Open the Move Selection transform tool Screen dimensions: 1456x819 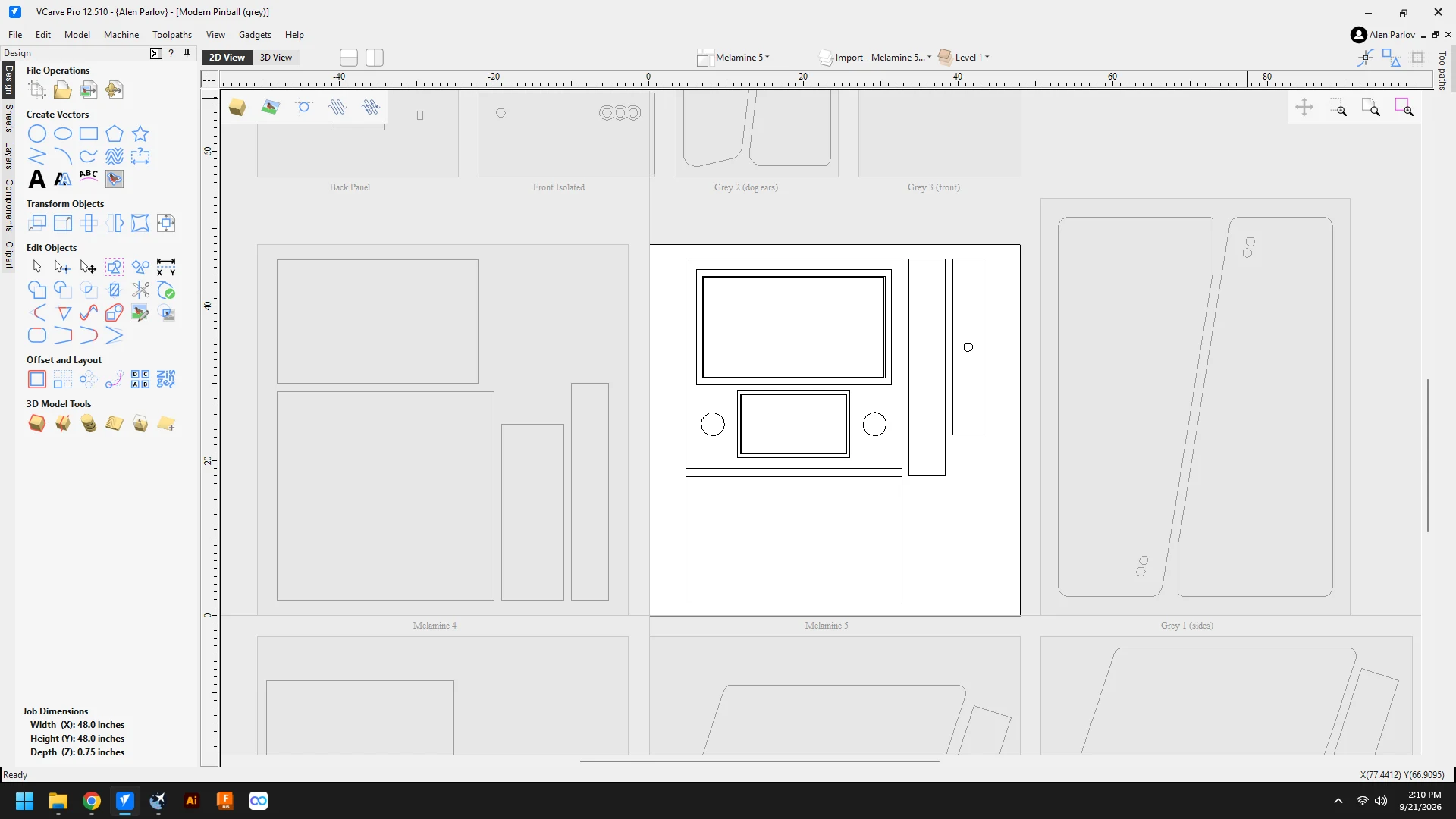click(37, 224)
